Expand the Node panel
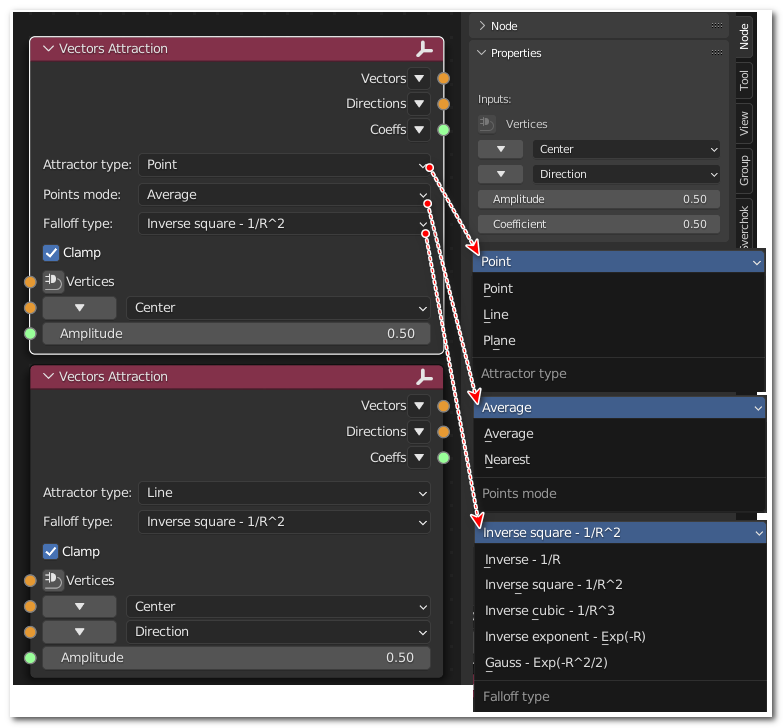The height and width of the screenshot is (728, 783). 482,25
